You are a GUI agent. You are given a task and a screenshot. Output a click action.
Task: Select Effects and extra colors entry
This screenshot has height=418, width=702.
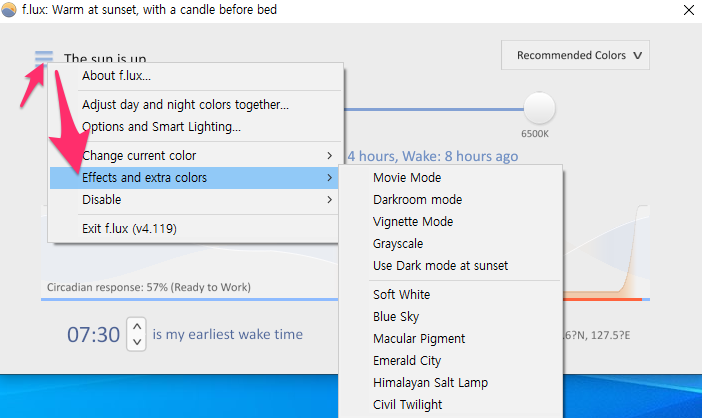(194, 178)
